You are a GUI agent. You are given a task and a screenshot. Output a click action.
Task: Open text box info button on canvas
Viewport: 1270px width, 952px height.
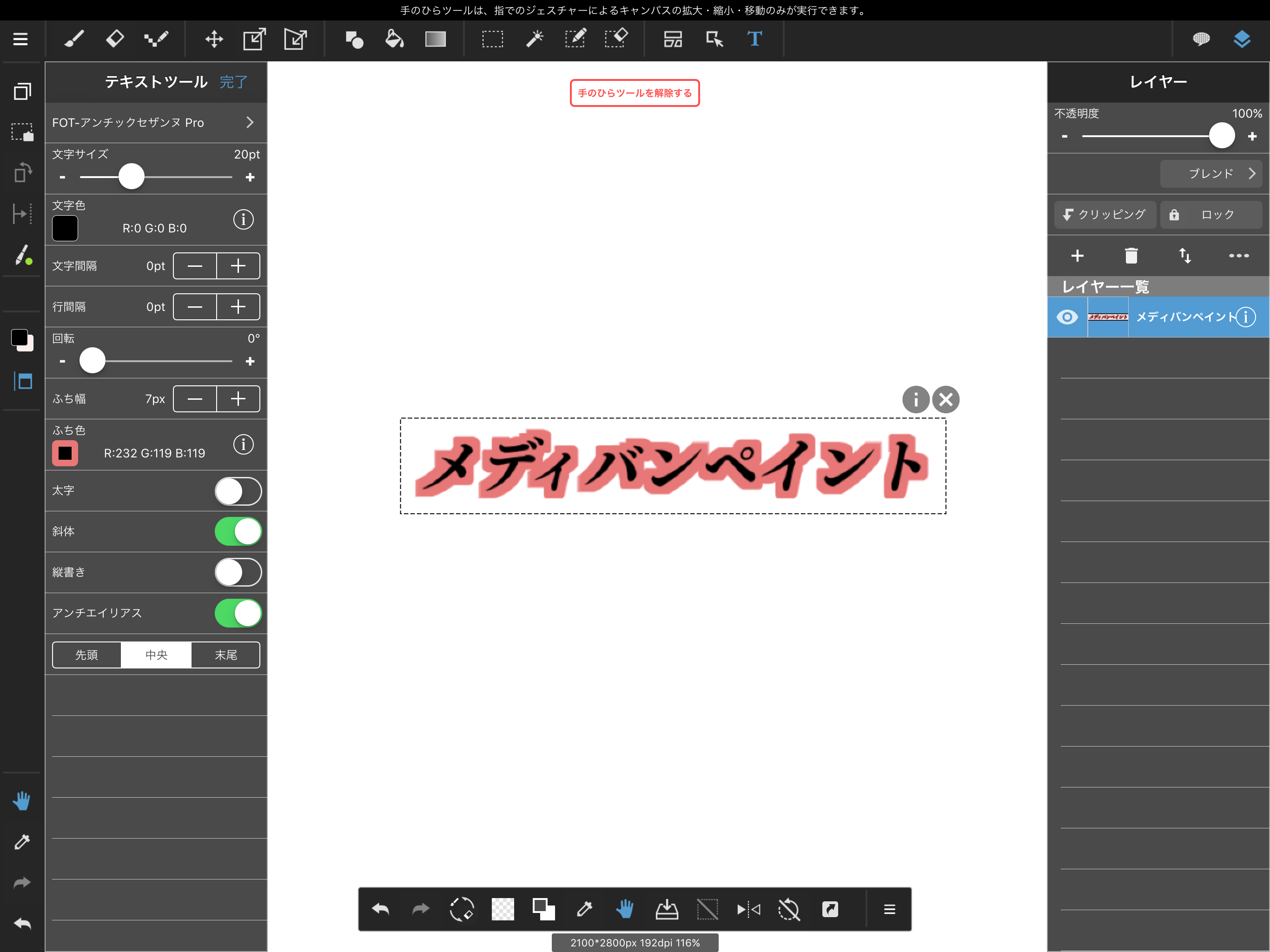pos(916,400)
